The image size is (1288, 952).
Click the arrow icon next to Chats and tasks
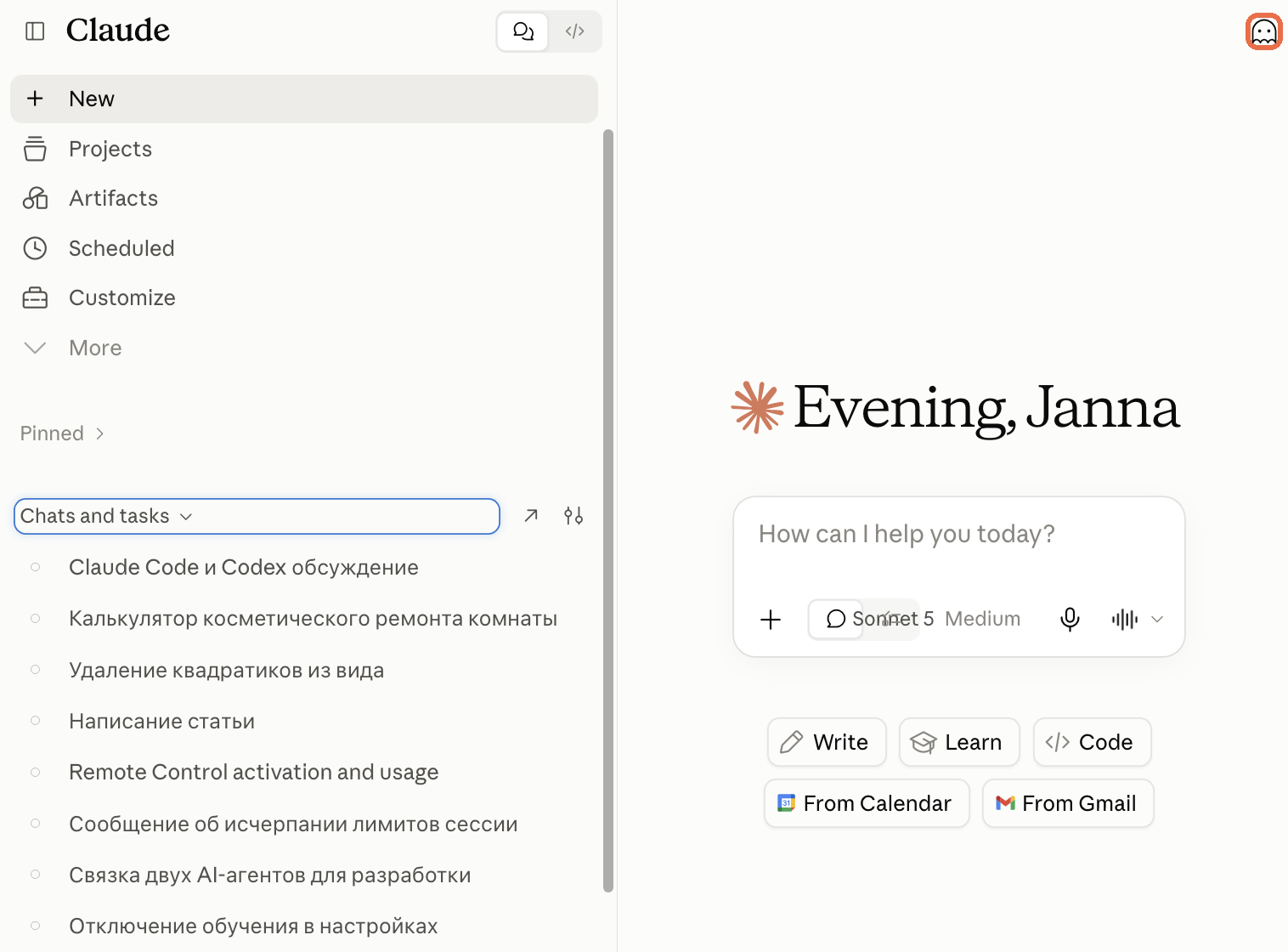coord(531,515)
